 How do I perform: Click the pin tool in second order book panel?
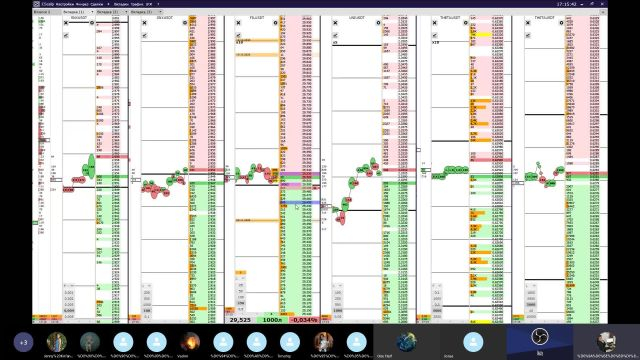(144, 36)
